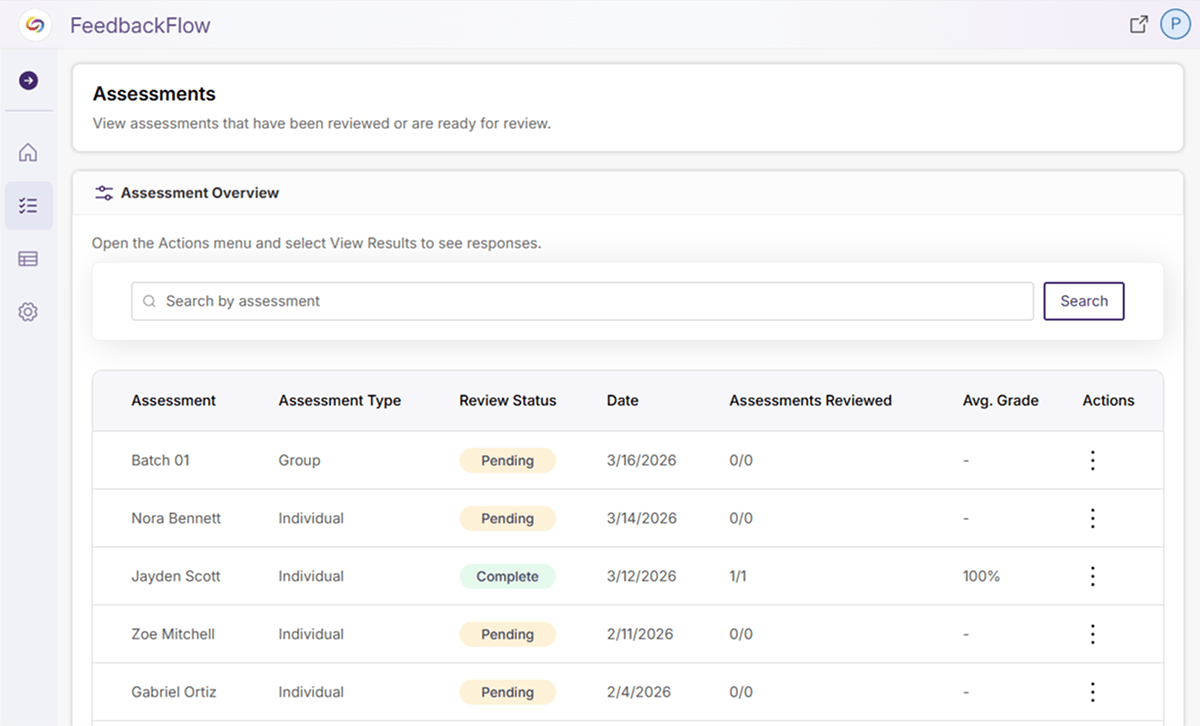Screen dimensions: 1200x726
Task: Open the table view sidebar icon
Action: pyautogui.click(x=28, y=259)
